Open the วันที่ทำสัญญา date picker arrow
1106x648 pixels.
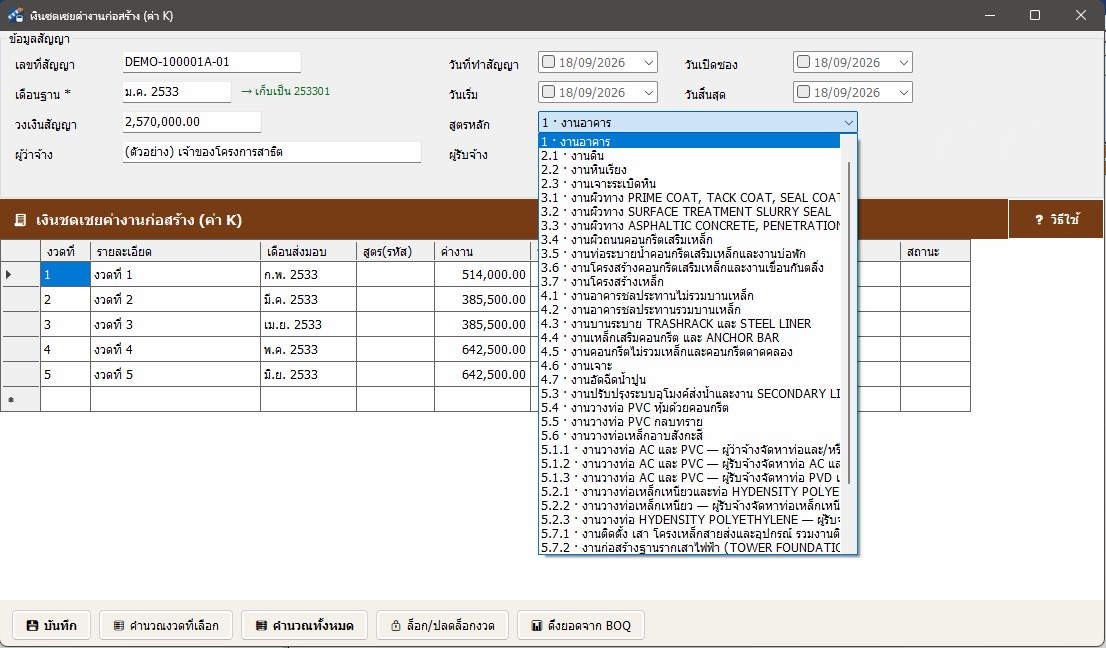coord(649,63)
